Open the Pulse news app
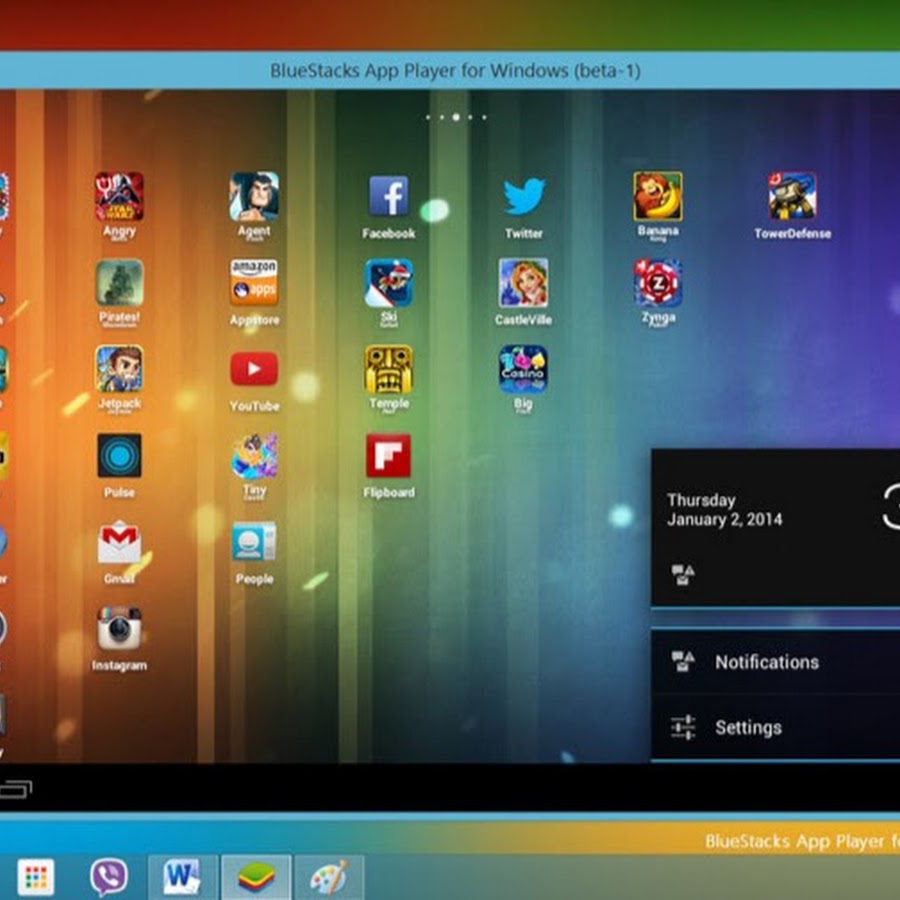This screenshot has width=900, height=900. [x=119, y=456]
